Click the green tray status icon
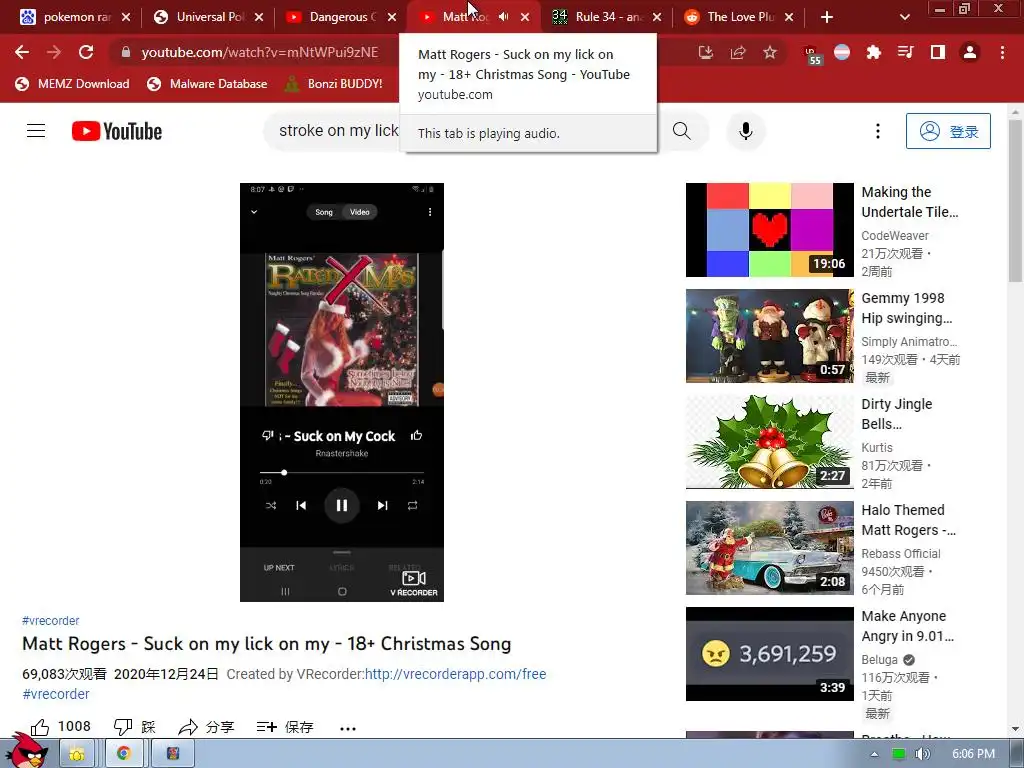The height and width of the screenshot is (768, 1024). (x=899, y=754)
